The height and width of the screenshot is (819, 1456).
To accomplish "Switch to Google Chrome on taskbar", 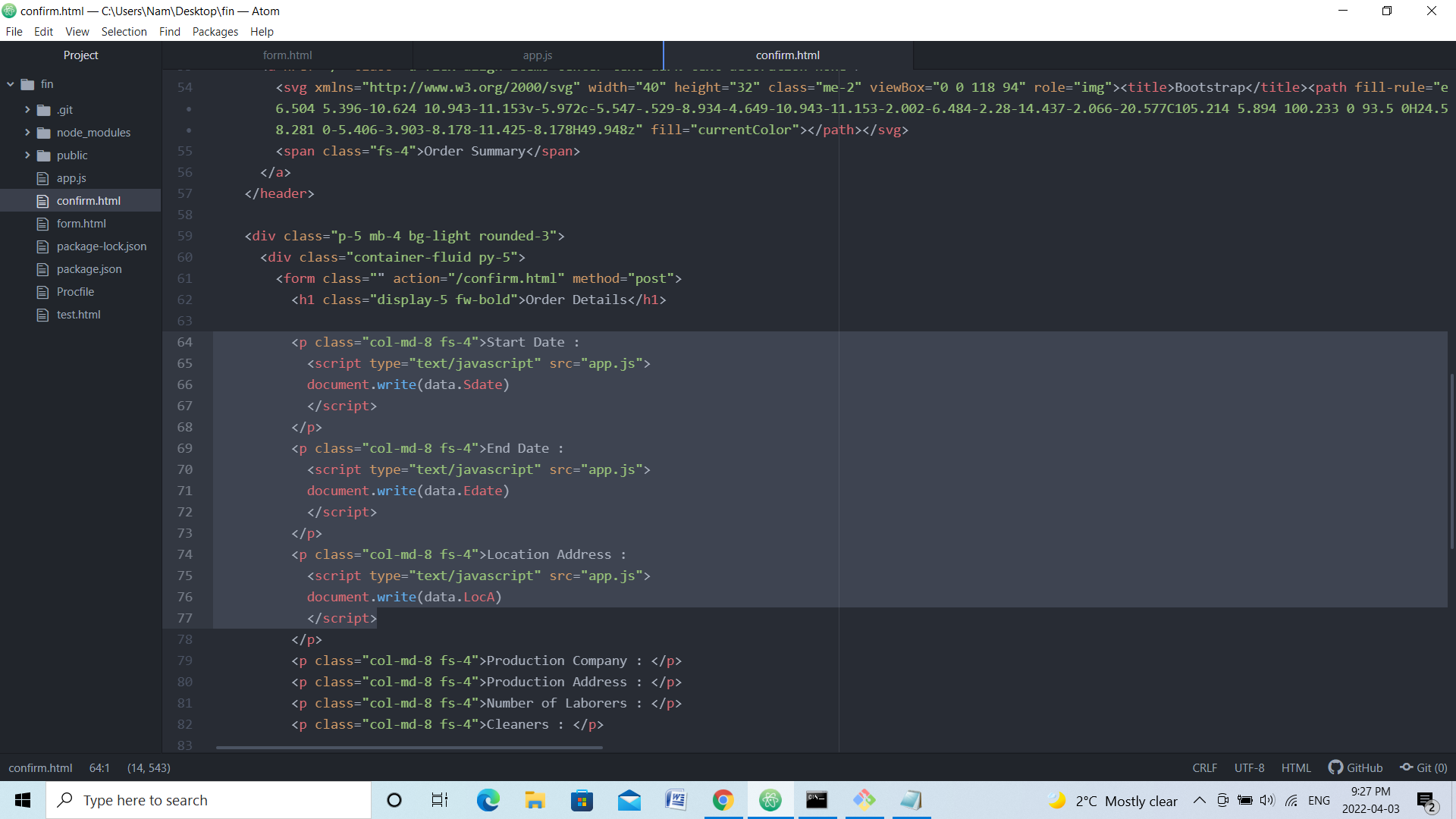I will click(x=723, y=800).
